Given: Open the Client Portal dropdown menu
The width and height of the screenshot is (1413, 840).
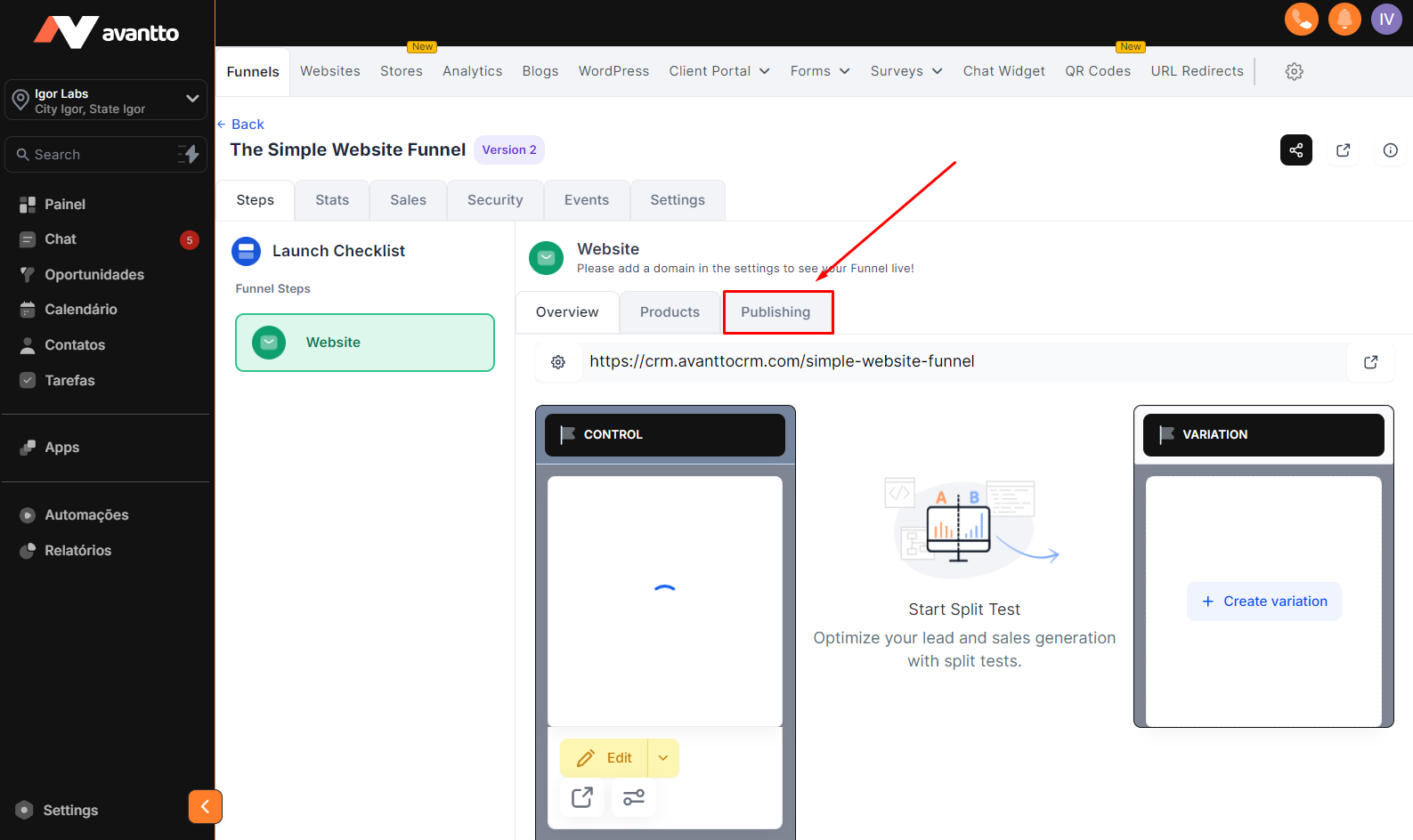Looking at the screenshot, I should click(x=719, y=71).
